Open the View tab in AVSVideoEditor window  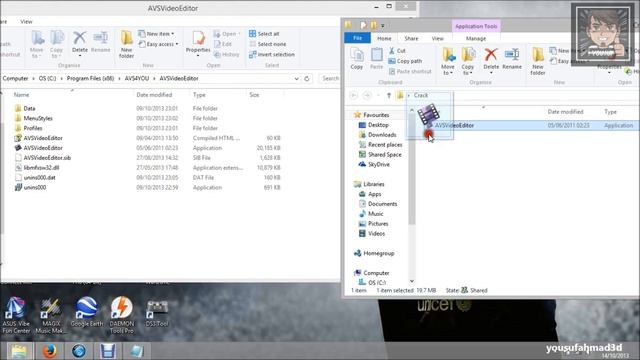tap(26, 22)
